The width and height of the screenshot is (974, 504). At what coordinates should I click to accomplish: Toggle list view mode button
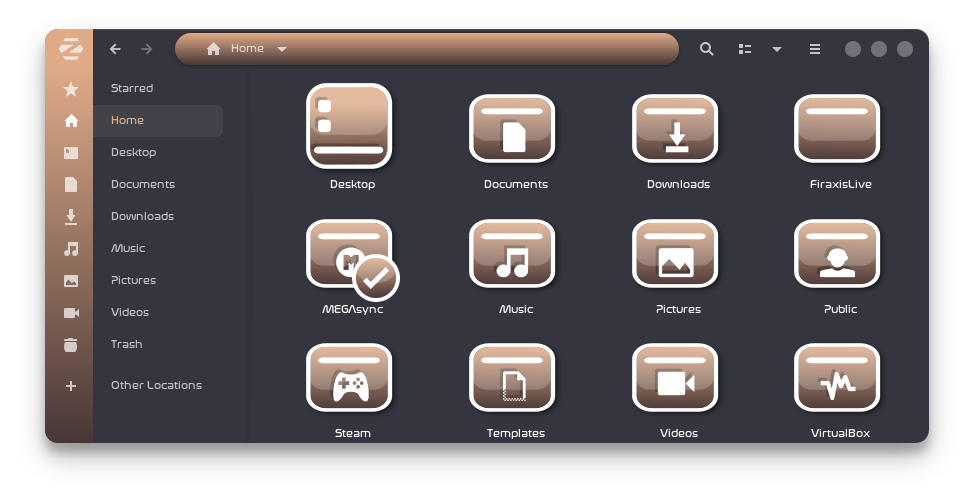(x=745, y=49)
